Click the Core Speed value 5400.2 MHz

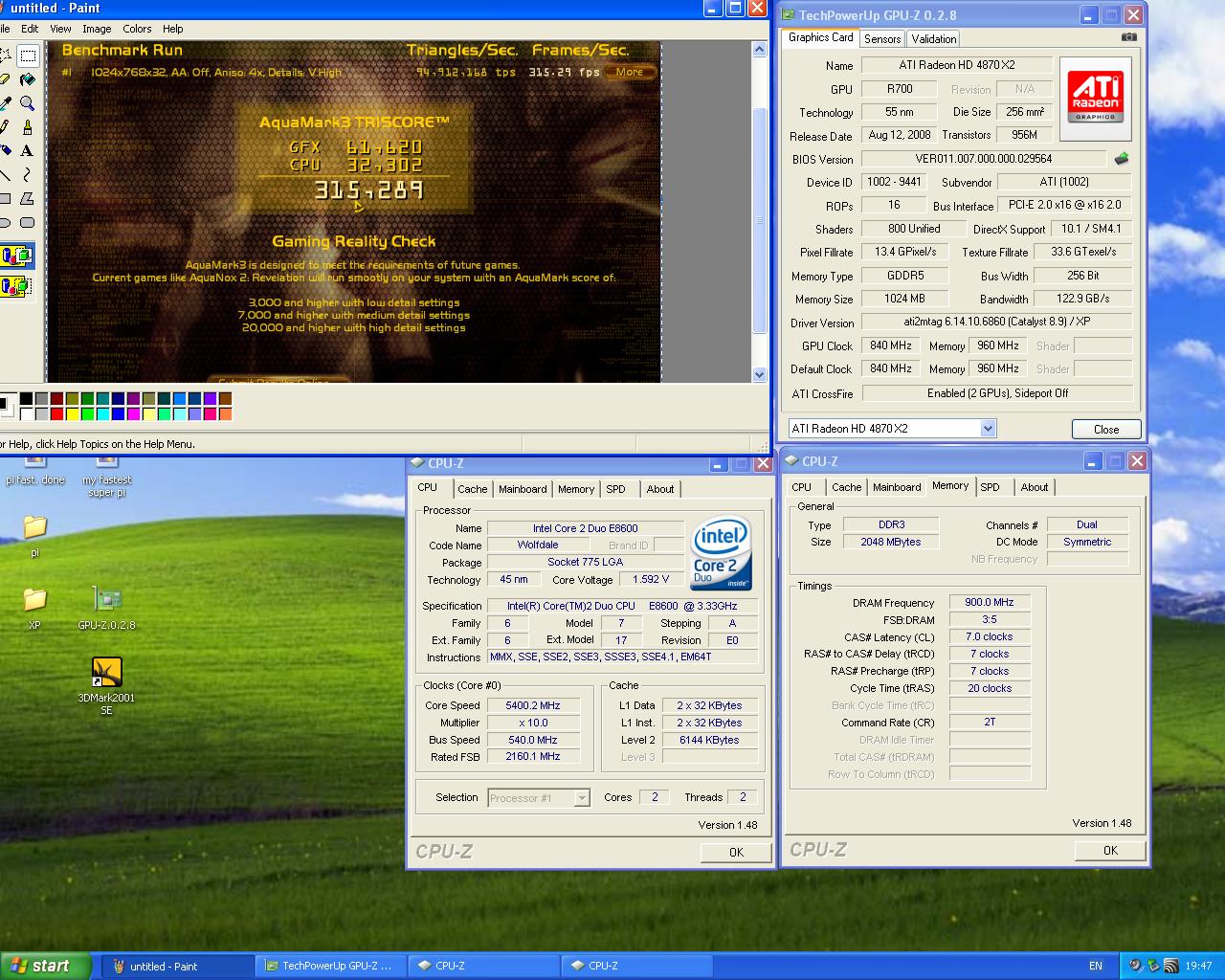(x=533, y=705)
